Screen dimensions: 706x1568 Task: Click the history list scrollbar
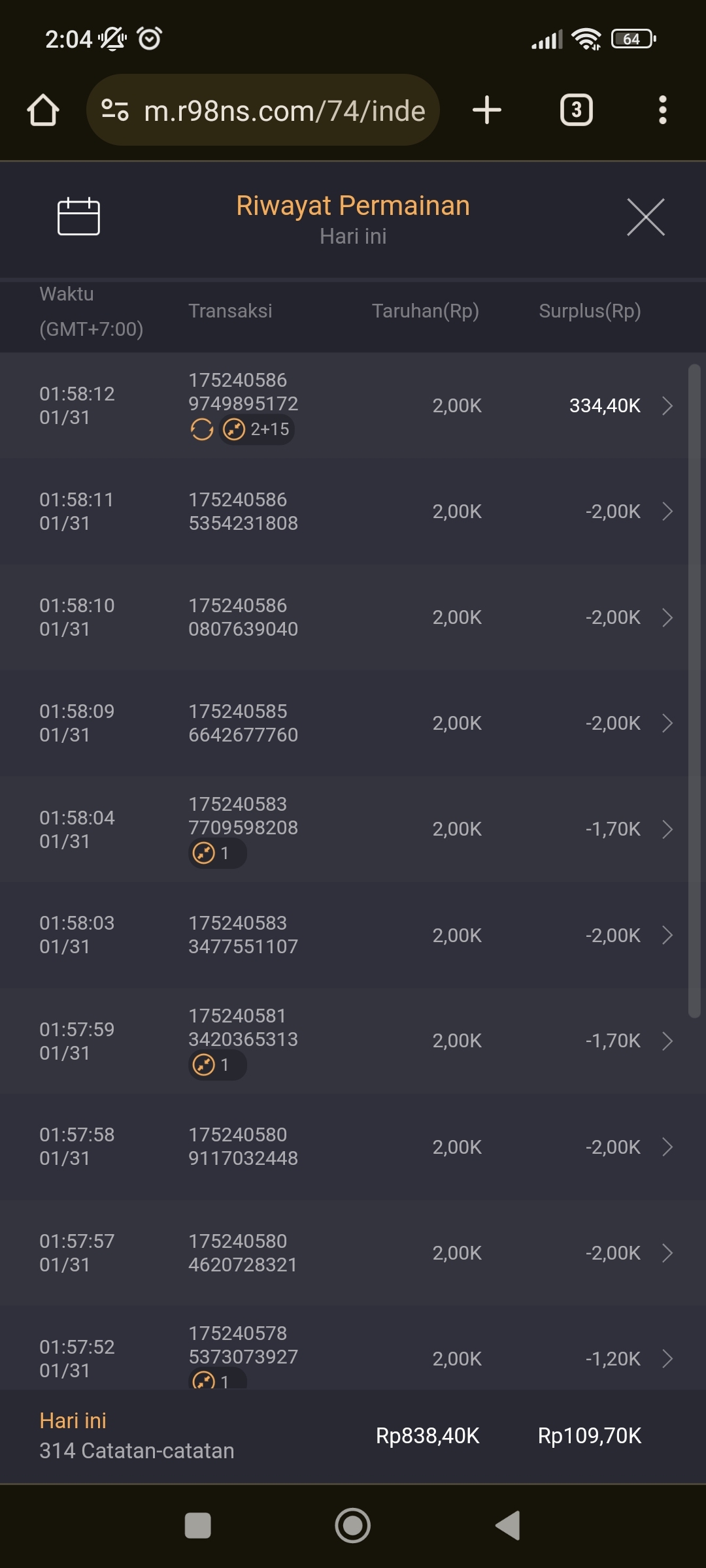(694, 690)
